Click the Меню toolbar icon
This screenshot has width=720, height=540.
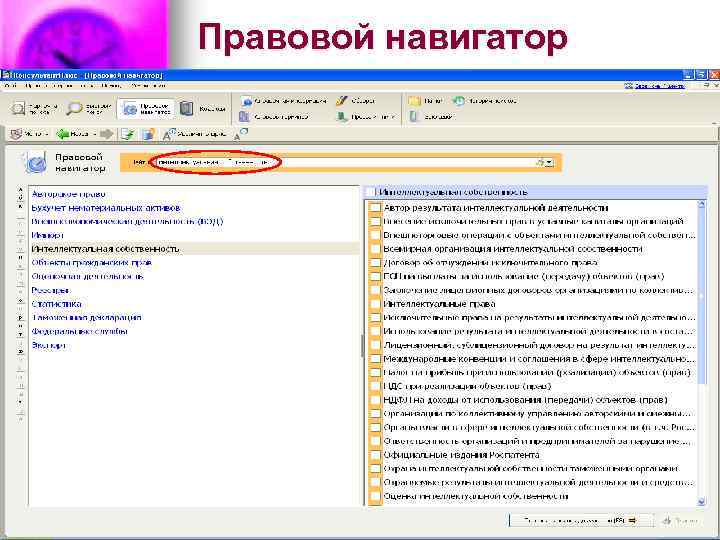click(x=17, y=134)
